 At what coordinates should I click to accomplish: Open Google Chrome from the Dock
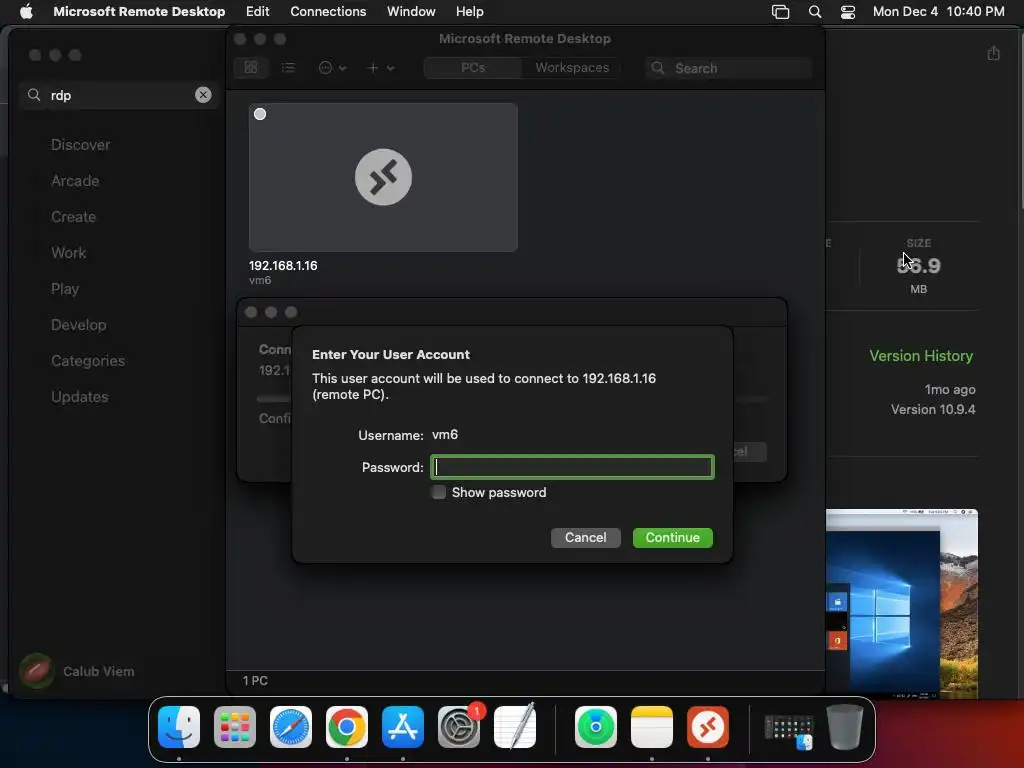(x=347, y=727)
